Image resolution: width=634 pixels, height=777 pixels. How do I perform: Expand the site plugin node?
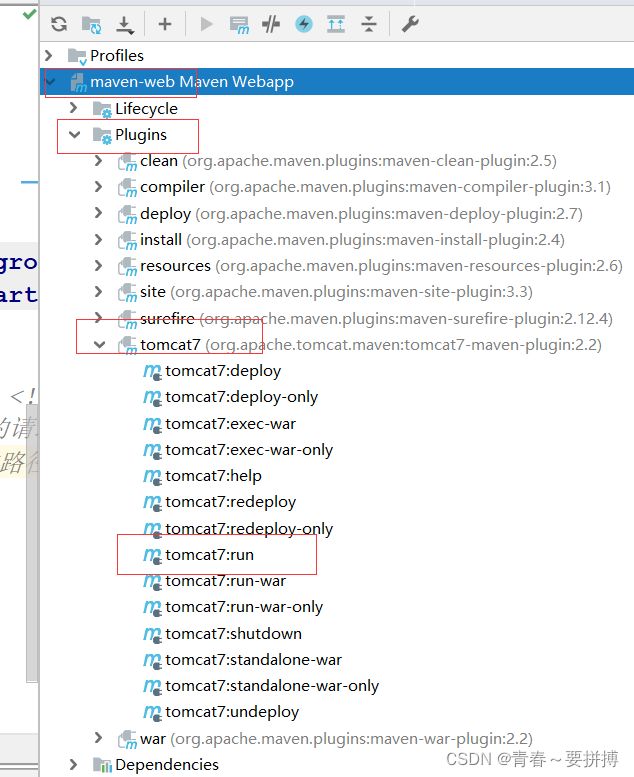99,291
